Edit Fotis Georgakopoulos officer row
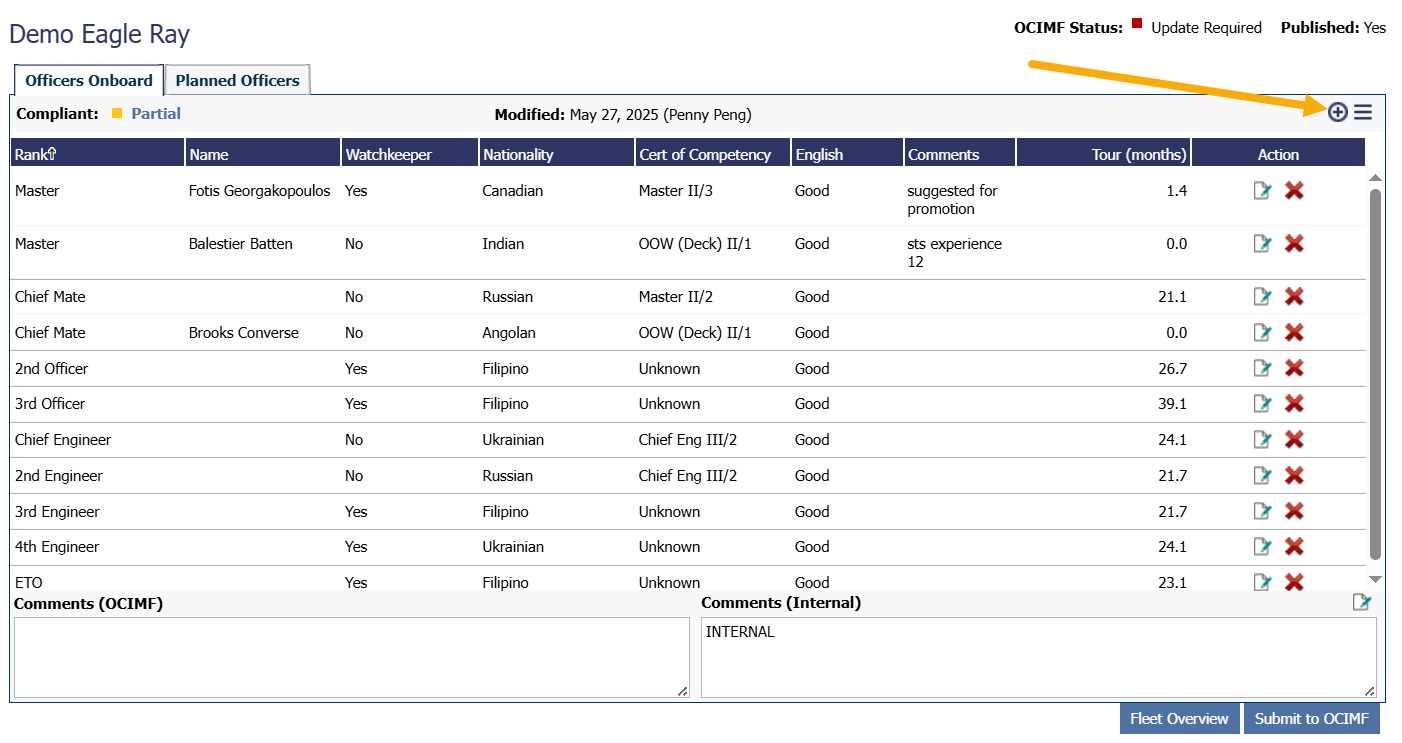The height and width of the screenshot is (743, 1402). point(1262,190)
